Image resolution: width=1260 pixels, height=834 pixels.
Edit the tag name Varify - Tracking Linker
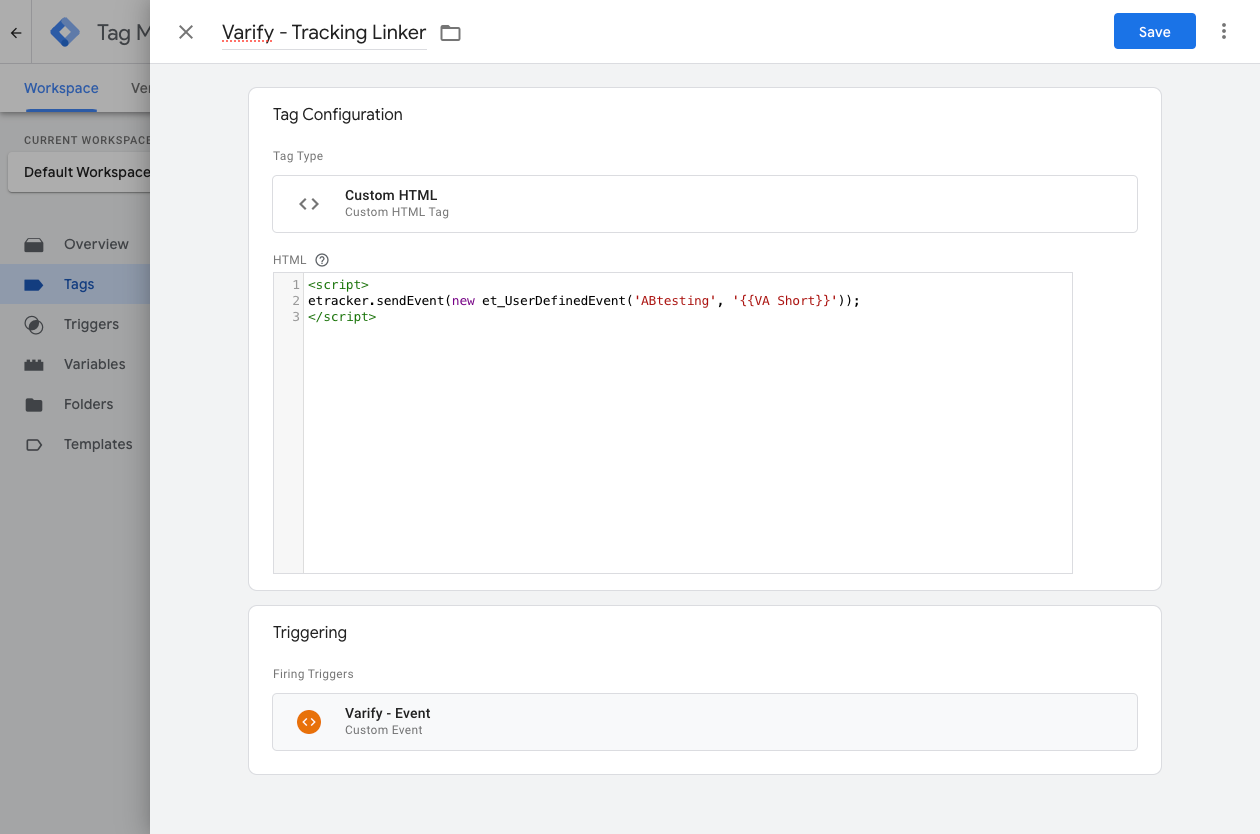pyautogui.click(x=324, y=33)
